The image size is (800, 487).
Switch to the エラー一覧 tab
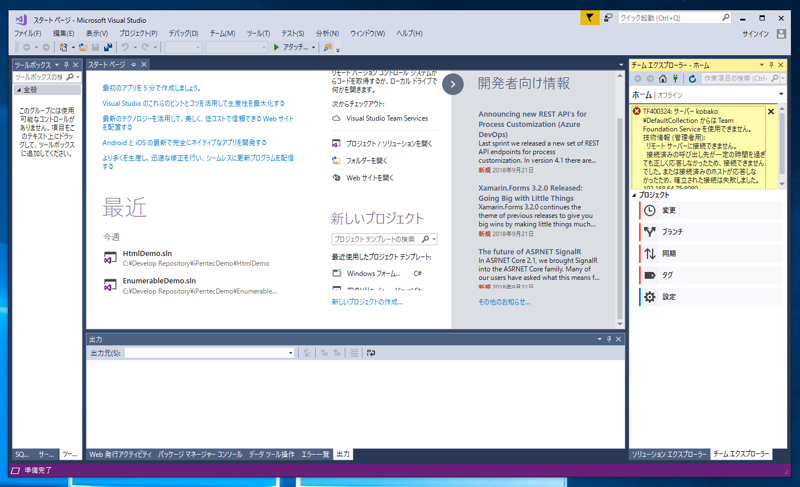(315, 454)
